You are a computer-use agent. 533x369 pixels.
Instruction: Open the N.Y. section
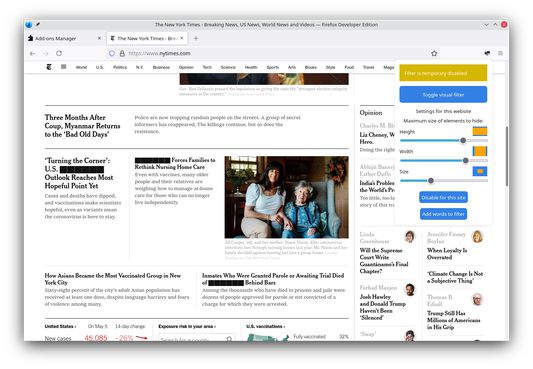tap(140, 67)
